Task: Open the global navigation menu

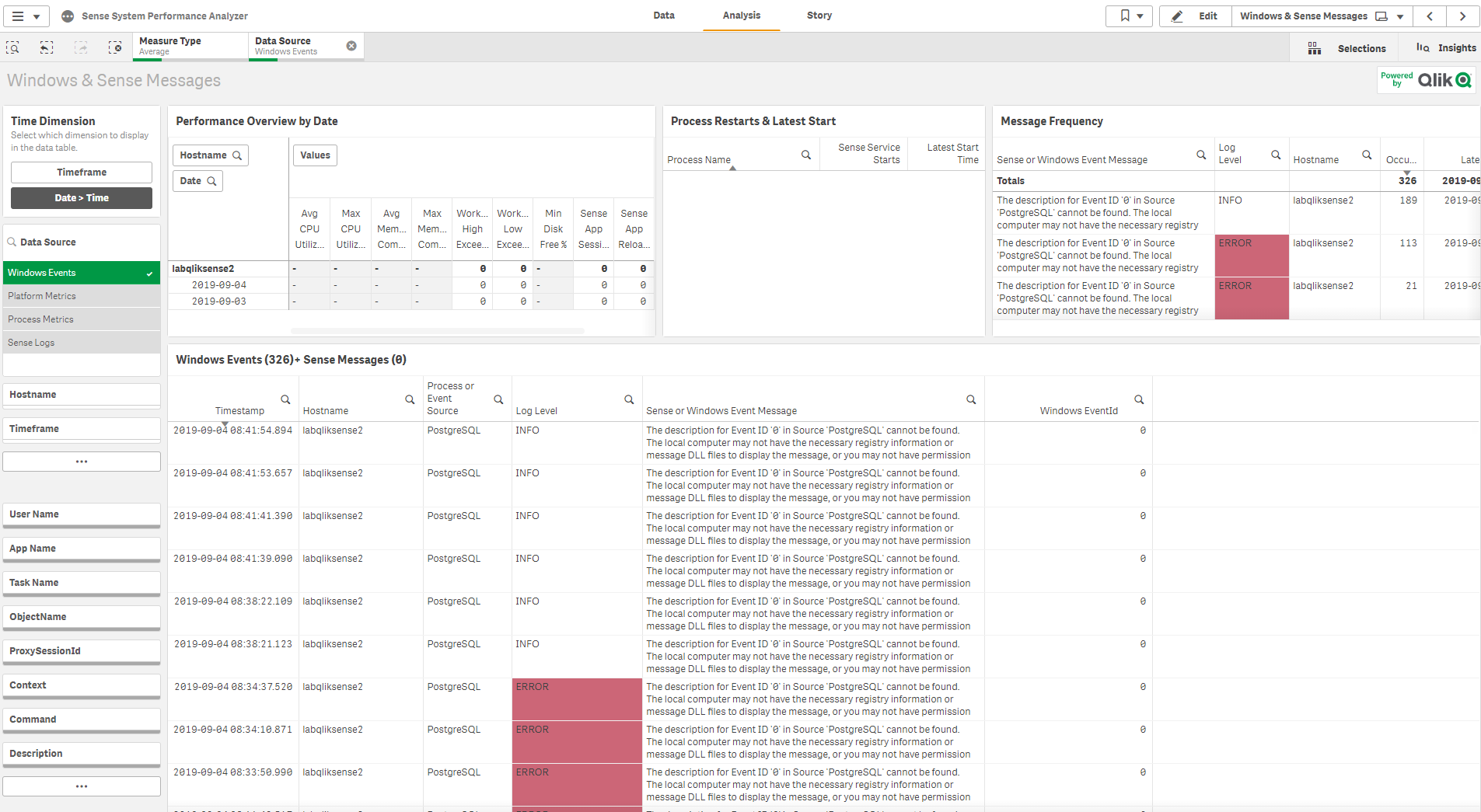Action: [x=19, y=16]
